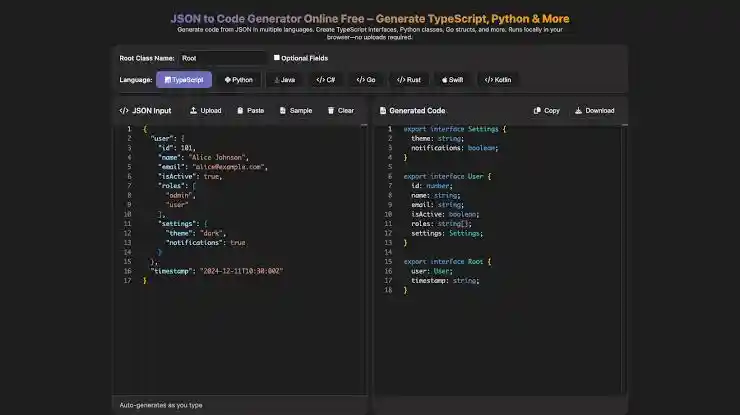Click "export interface User" line
The height and width of the screenshot is (415, 740).
[x=447, y=176]
